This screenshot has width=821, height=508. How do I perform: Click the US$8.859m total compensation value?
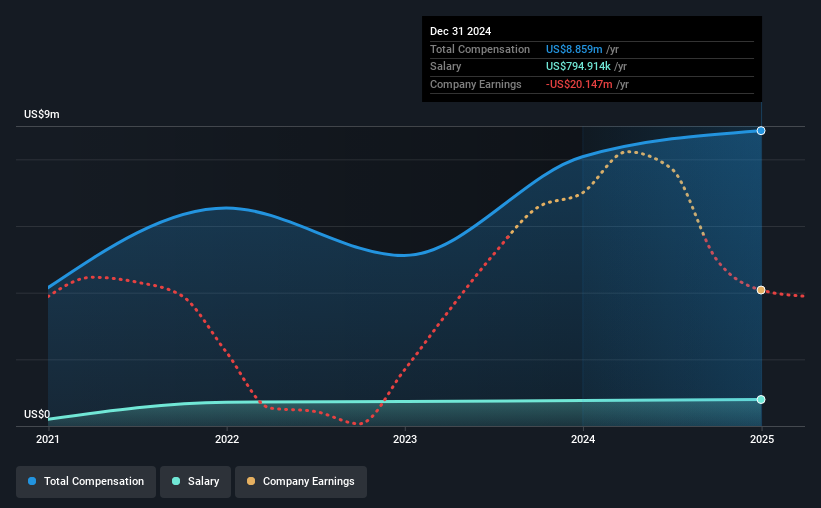click(574, 49)
